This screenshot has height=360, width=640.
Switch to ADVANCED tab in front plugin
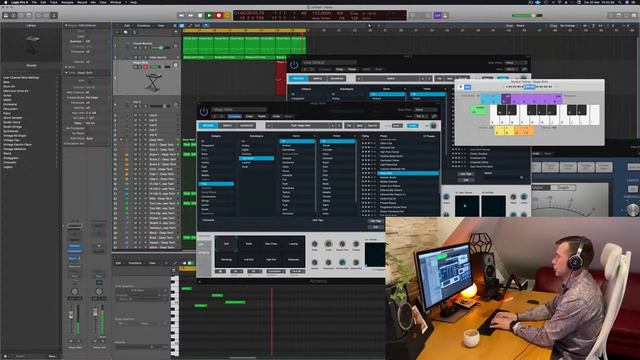[x=247, y=125]
